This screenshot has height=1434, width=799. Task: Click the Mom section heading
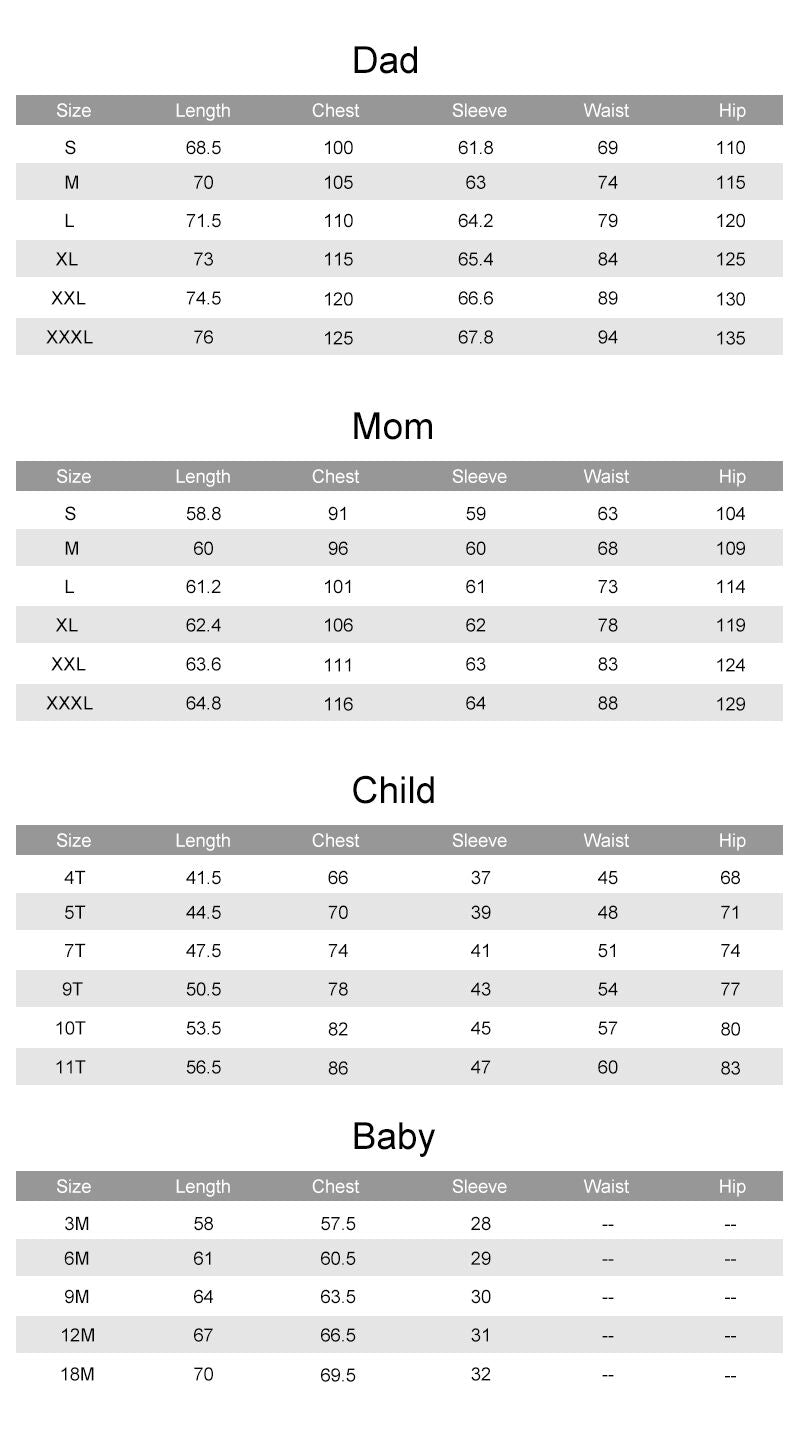pos(392,427)
